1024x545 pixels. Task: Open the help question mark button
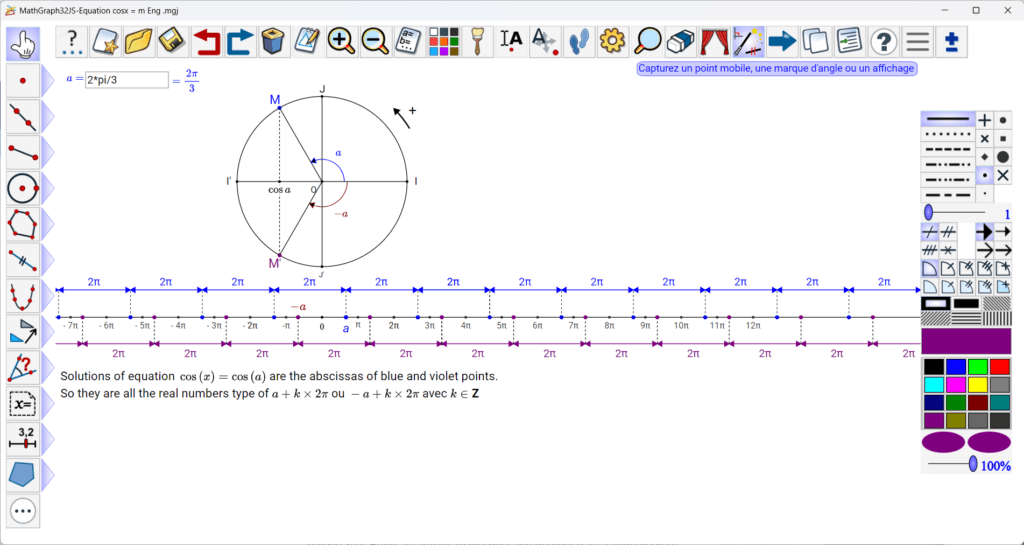[x=883, y=41]
